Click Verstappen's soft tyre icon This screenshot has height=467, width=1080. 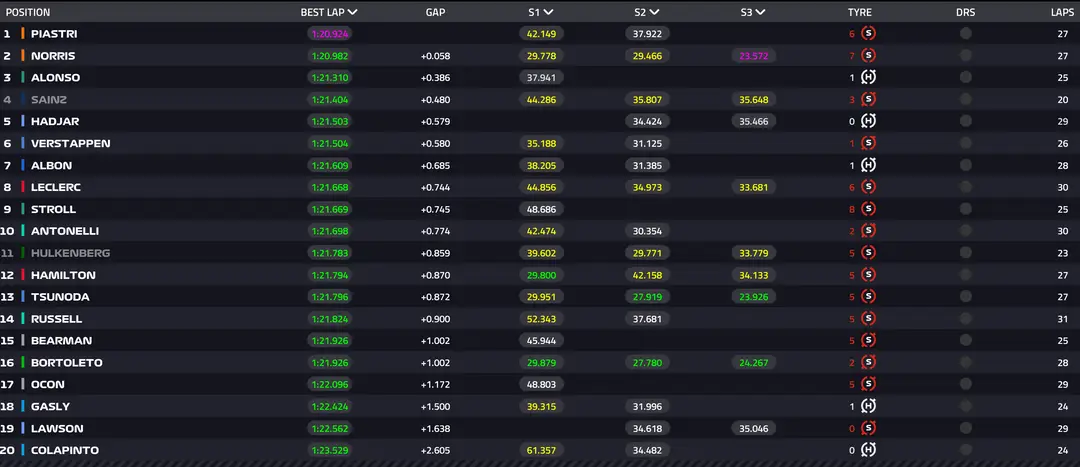pos(869,143)
